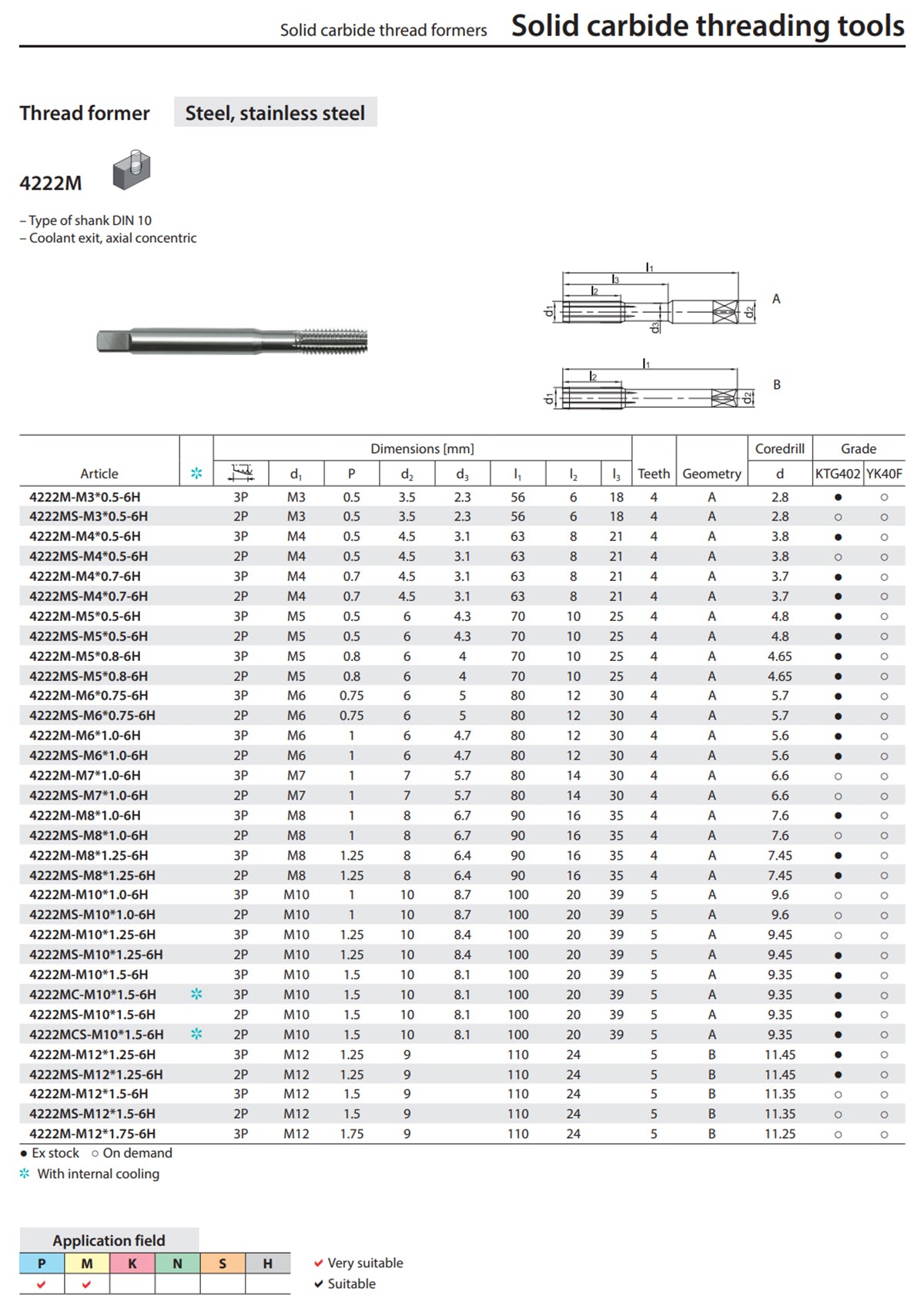Viewport: 924px width, 1315px height.
Task: Click article "4222M-M3*0.5-6H" in the table
Action: pos(85,498)
